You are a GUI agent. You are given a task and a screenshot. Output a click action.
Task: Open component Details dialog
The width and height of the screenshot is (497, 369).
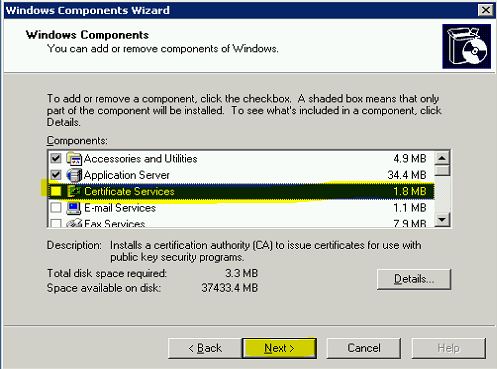(x=414, y=279)
